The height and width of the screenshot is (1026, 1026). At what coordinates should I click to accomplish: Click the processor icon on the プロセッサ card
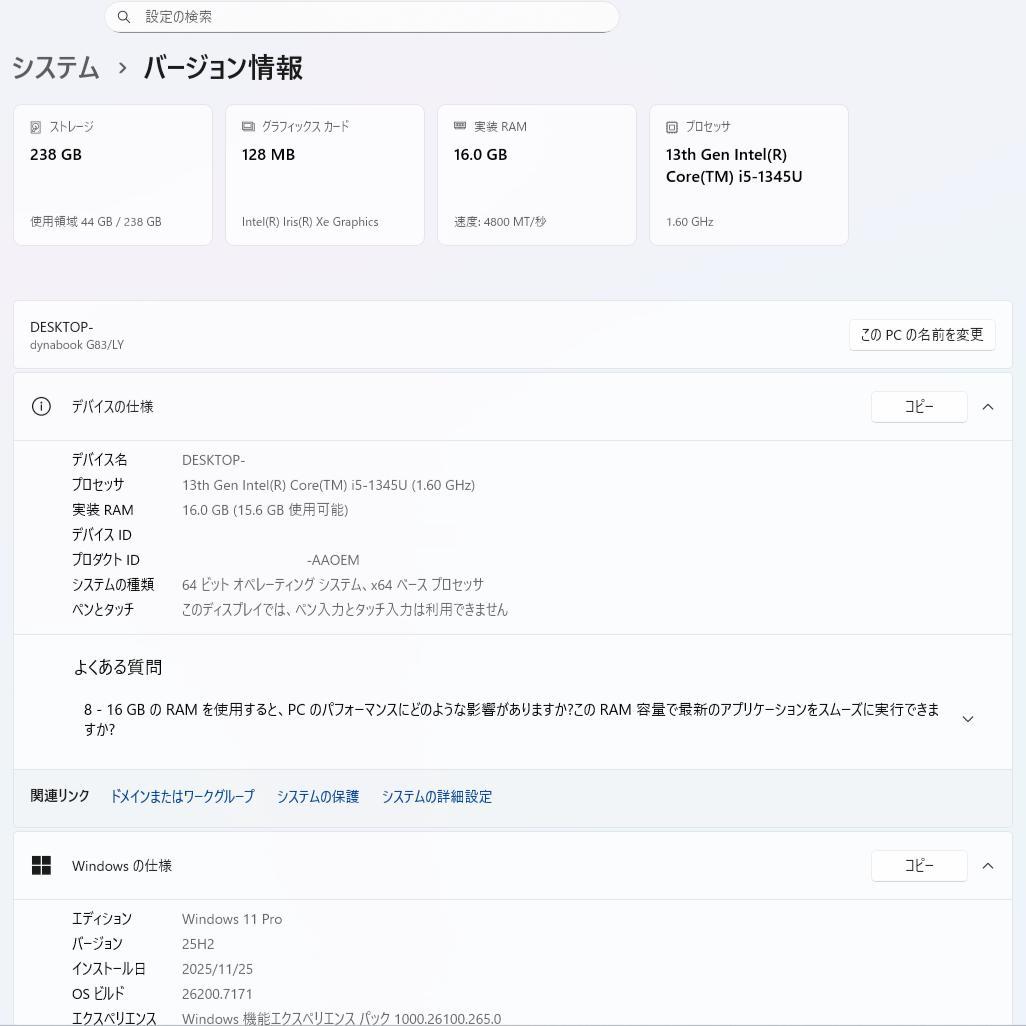[671, 126]
